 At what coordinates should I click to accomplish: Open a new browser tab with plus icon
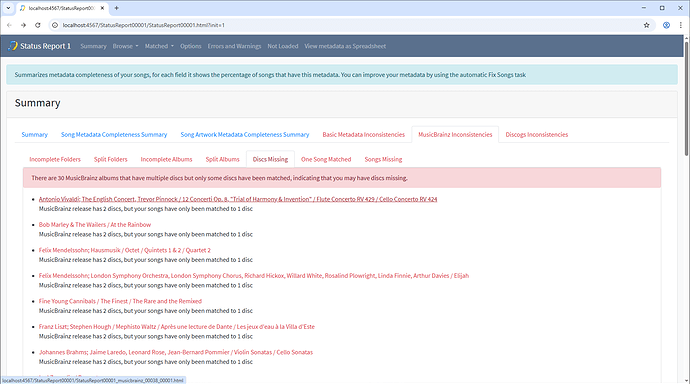pyautogui.click(x=117, y=8)
